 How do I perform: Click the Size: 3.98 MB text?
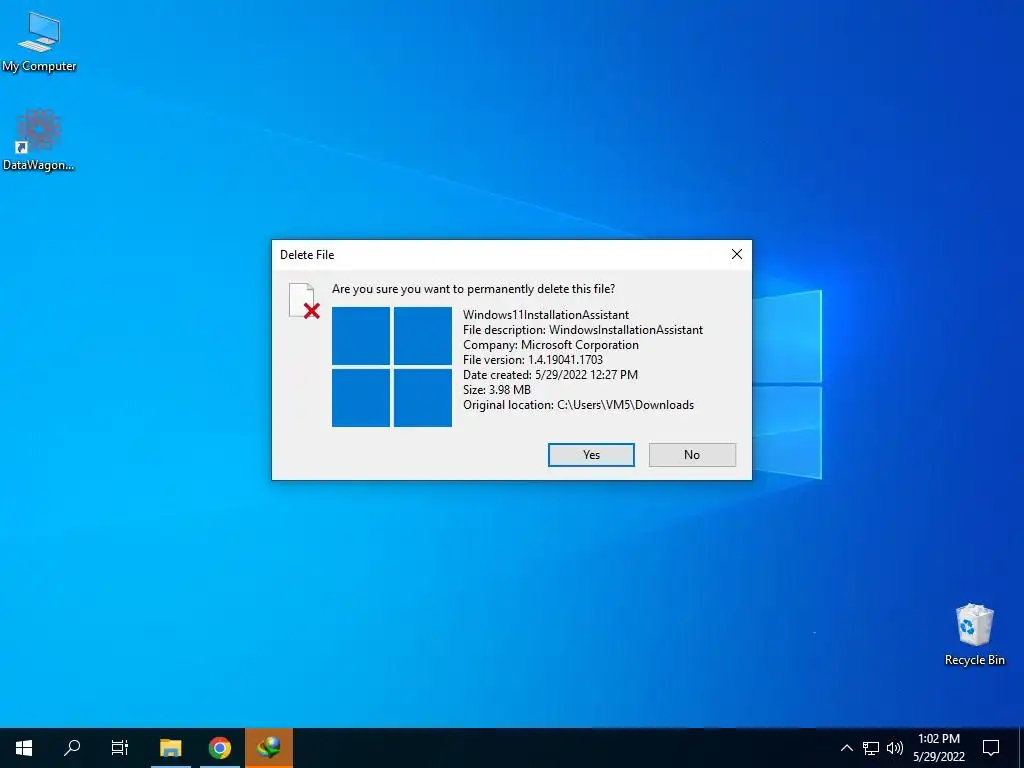pyautogui.click(x=497, y=390)
